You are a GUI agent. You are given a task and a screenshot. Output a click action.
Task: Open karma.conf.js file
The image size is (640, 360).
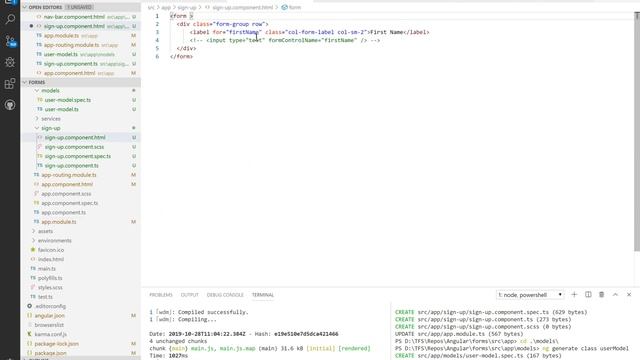coord(80,334)
